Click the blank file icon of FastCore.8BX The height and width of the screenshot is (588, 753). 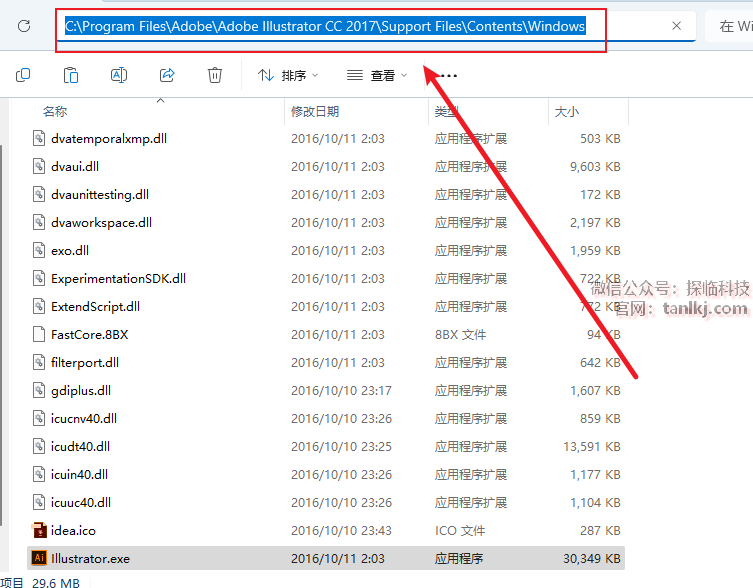coord(39,334)
